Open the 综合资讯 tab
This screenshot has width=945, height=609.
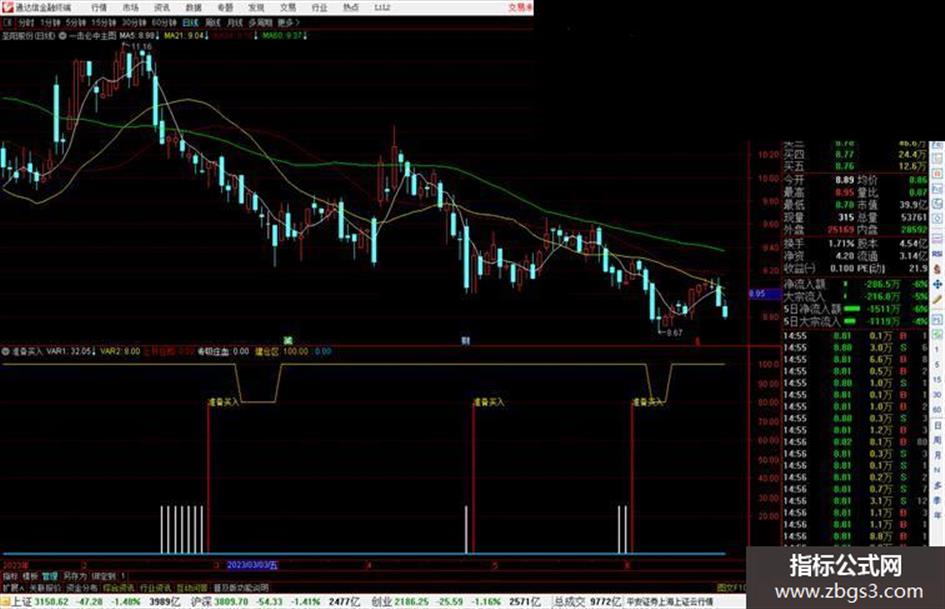click(x=119, y=587)
